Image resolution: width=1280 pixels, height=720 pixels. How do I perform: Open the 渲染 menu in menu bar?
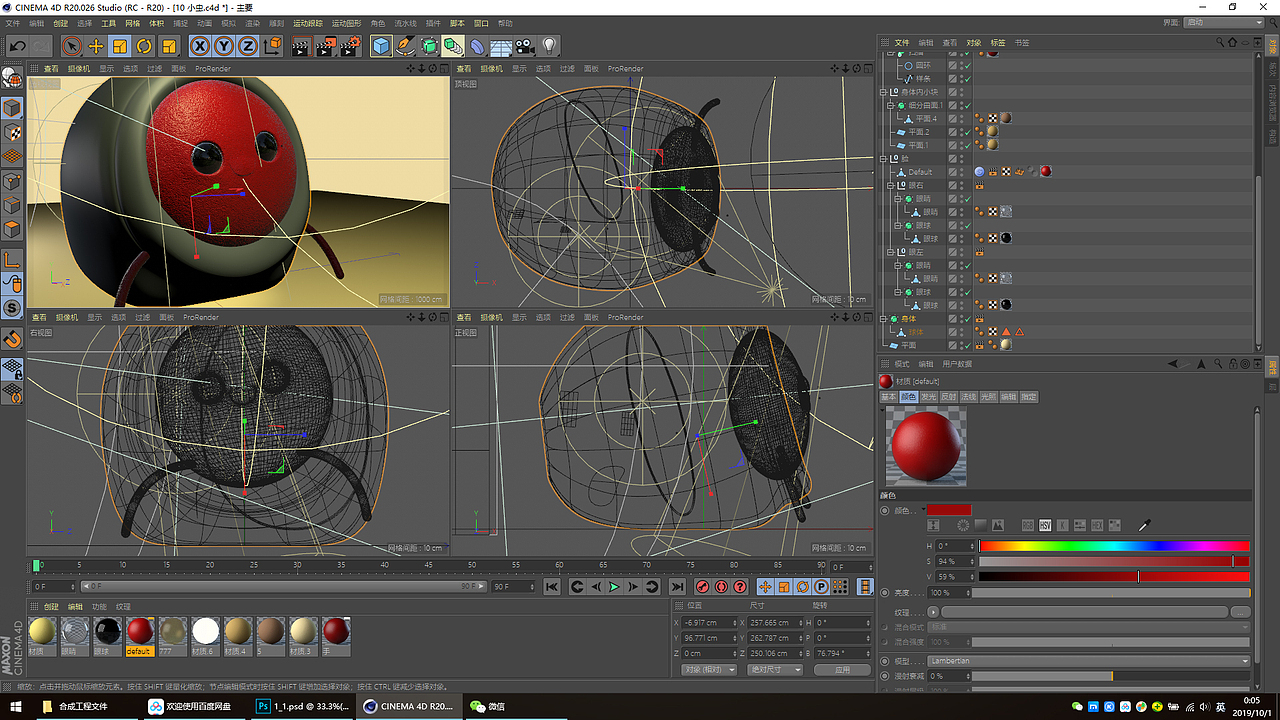click(254, 22)
